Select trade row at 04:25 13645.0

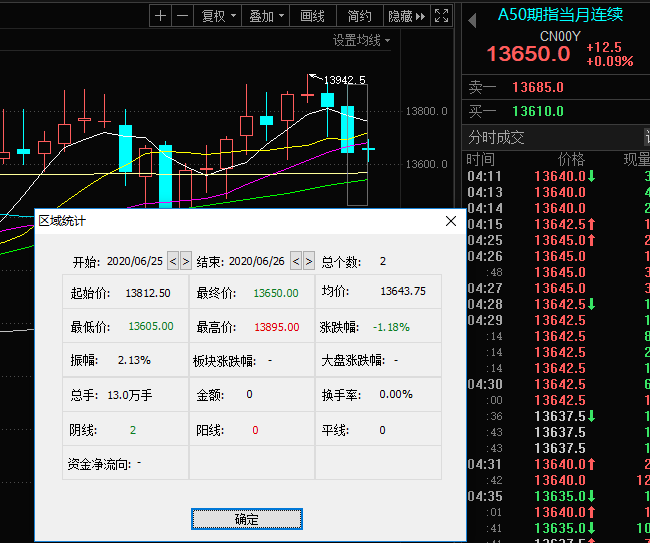(x=558, y=240)
